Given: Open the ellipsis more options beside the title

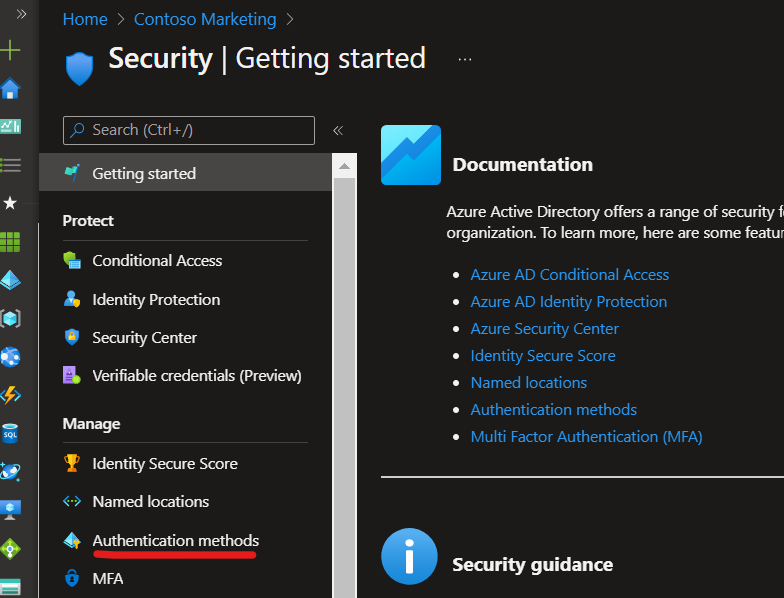Looking at the screenshot, I should point(465,59).
